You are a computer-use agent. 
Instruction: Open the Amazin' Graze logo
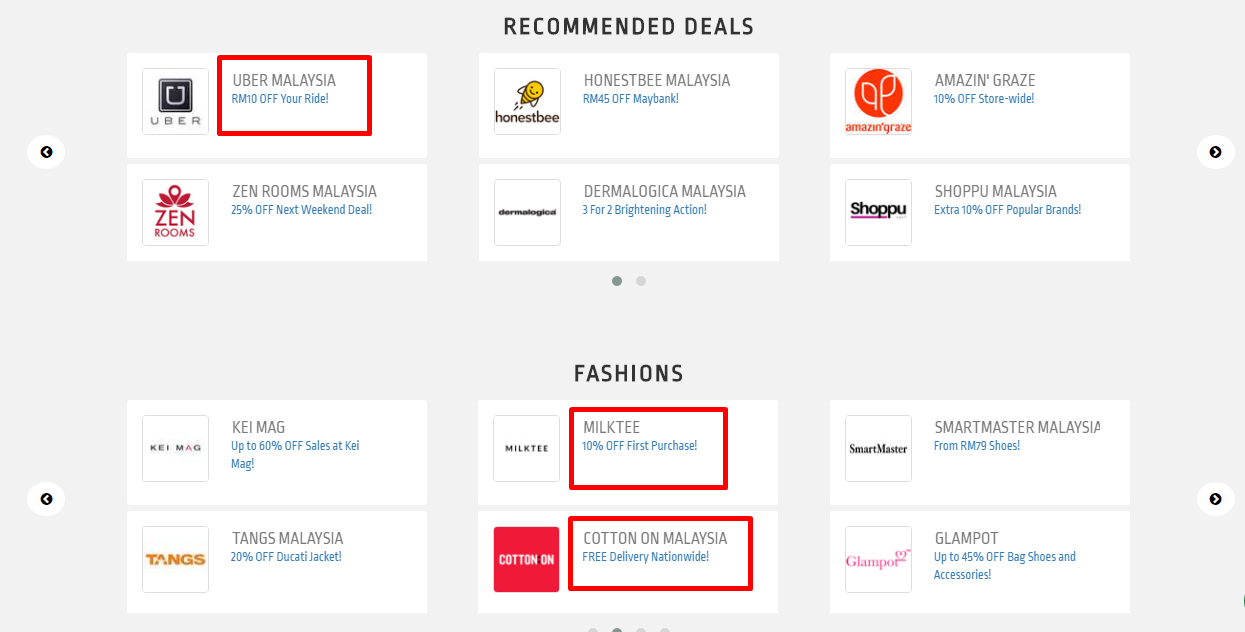pos(878,102)
